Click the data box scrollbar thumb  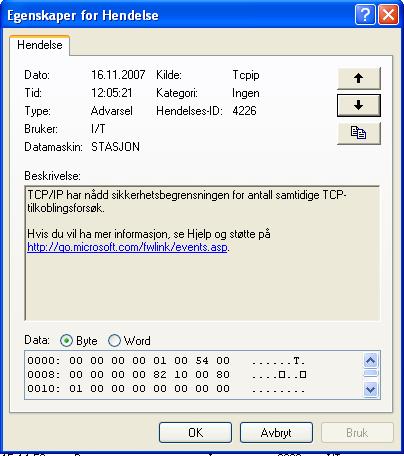371,373
